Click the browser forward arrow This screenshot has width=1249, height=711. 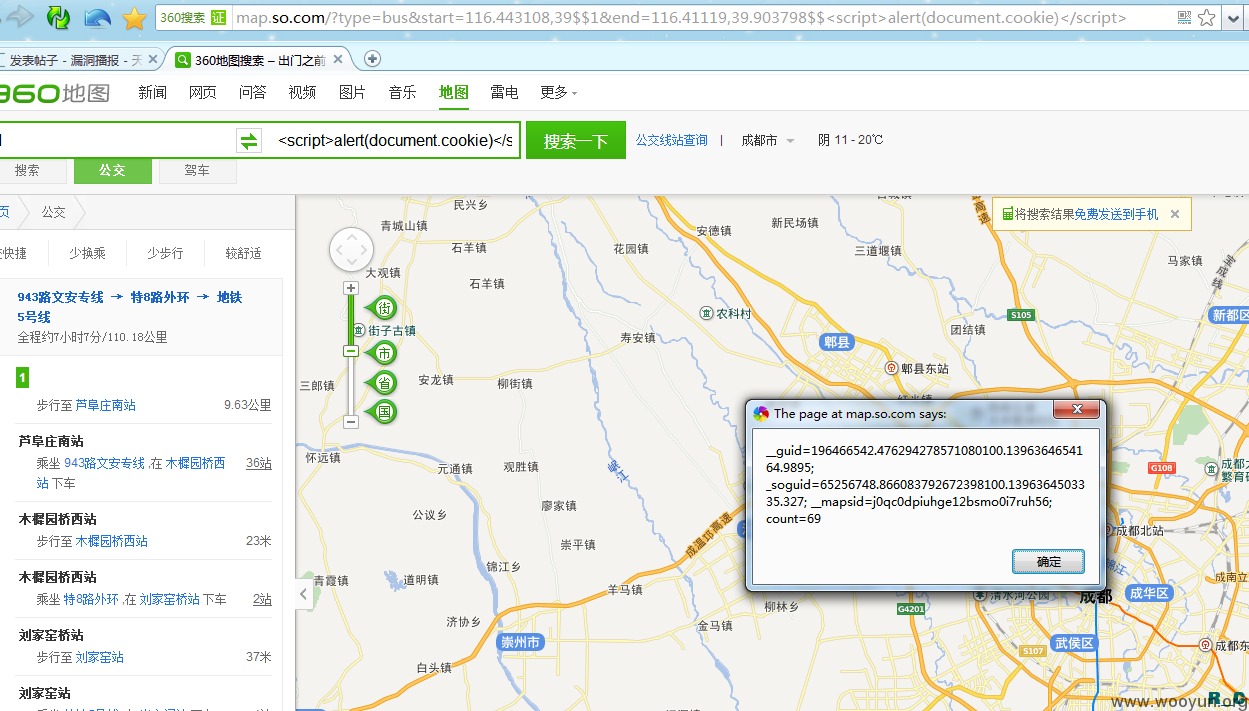[21, 17]
